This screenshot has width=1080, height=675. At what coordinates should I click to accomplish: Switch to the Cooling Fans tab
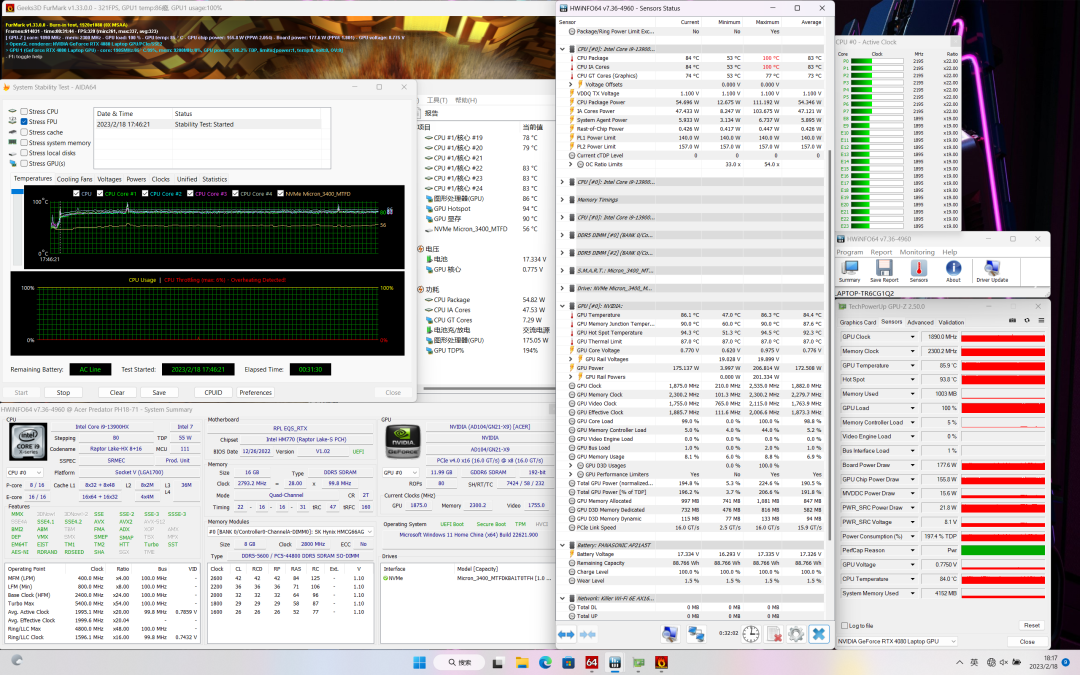tap(74, 179)
